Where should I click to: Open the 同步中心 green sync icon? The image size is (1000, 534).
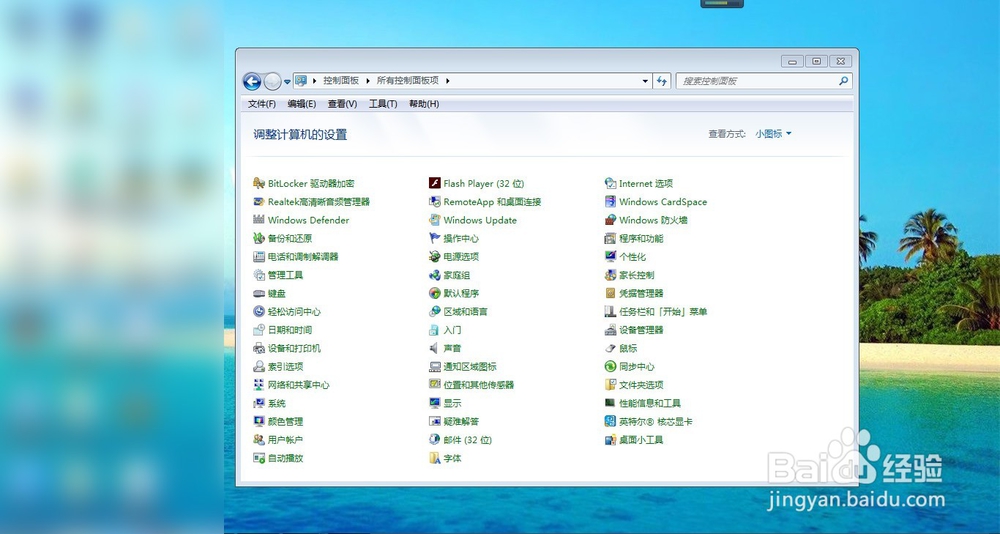pos(610,367)
